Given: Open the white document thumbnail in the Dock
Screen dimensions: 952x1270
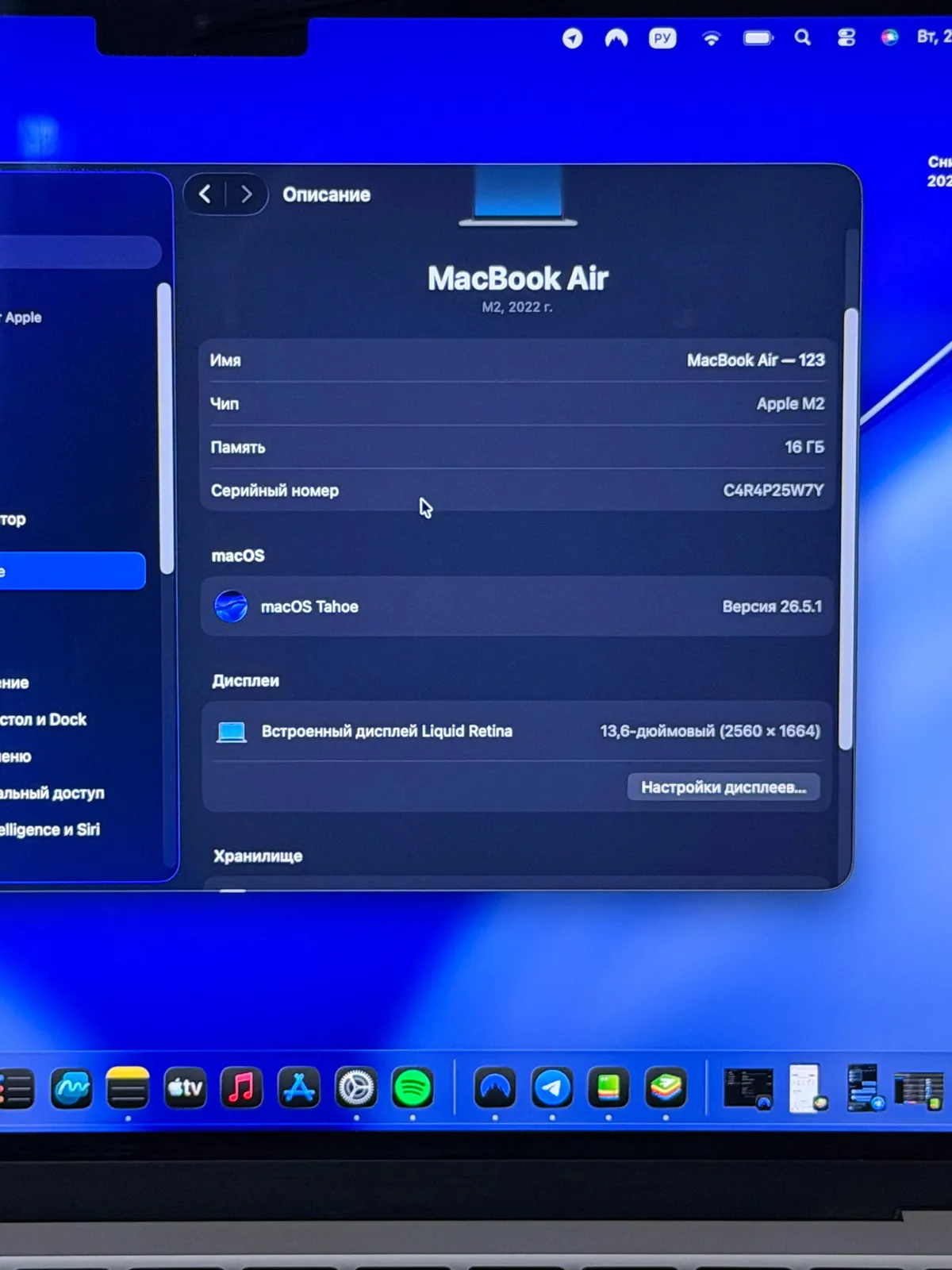Looking at the screenshot, I should point(806,1088).
